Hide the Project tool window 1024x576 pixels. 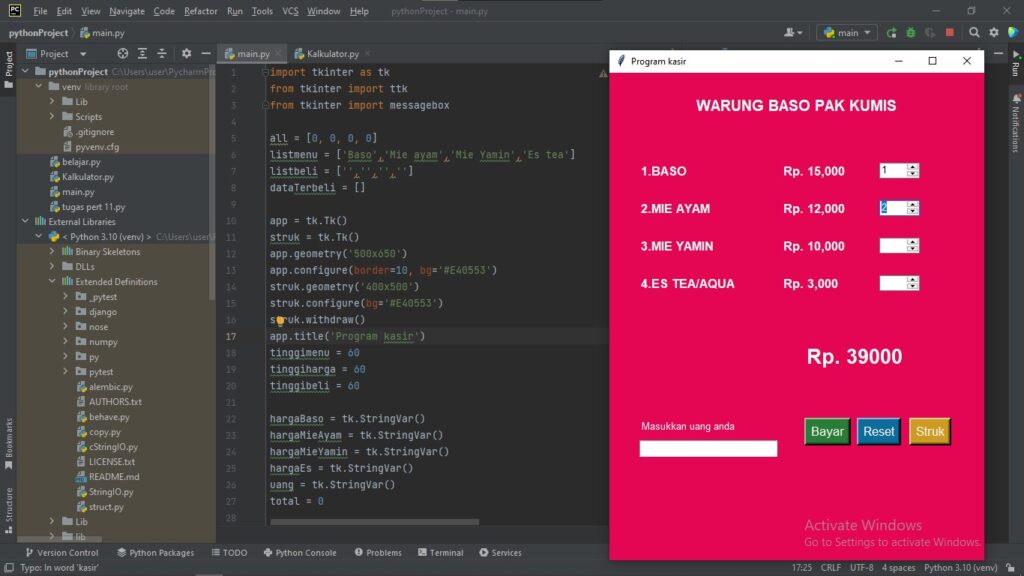point(206,54)
